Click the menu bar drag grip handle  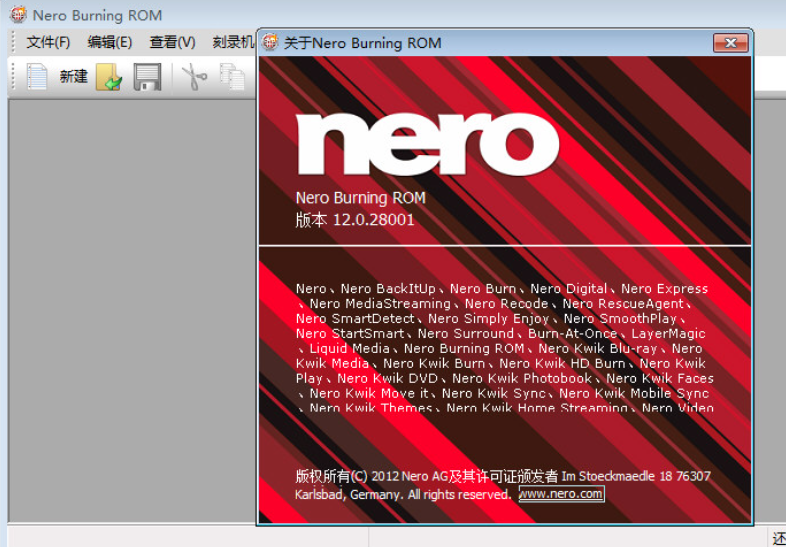coord(13,42)
